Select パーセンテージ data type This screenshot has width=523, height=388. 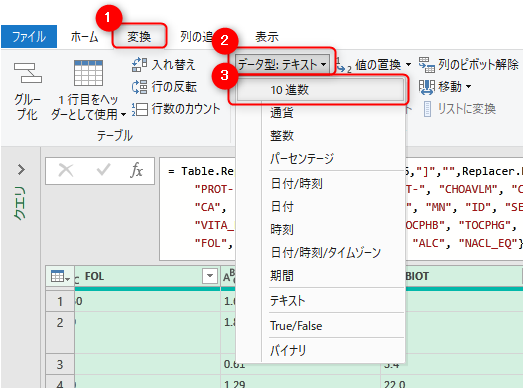click(x=320, y=158)
